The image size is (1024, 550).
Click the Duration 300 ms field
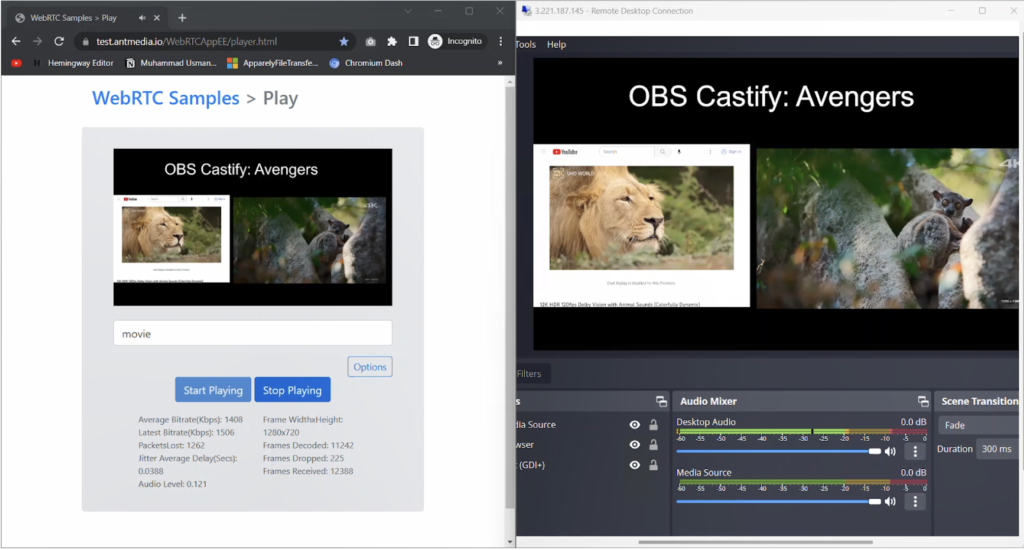997,449
